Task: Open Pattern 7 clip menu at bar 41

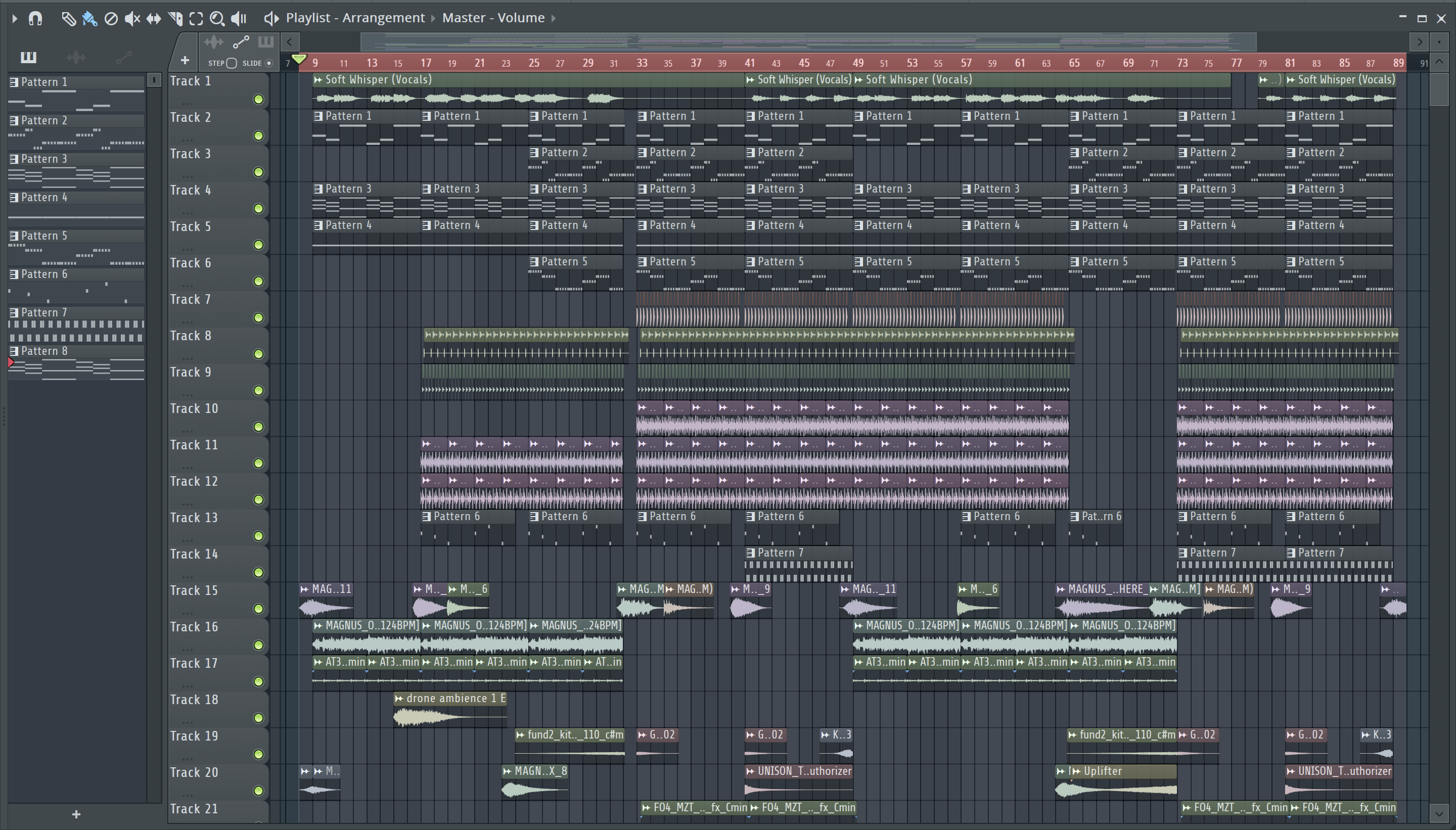Action: [x=751, y=553]
